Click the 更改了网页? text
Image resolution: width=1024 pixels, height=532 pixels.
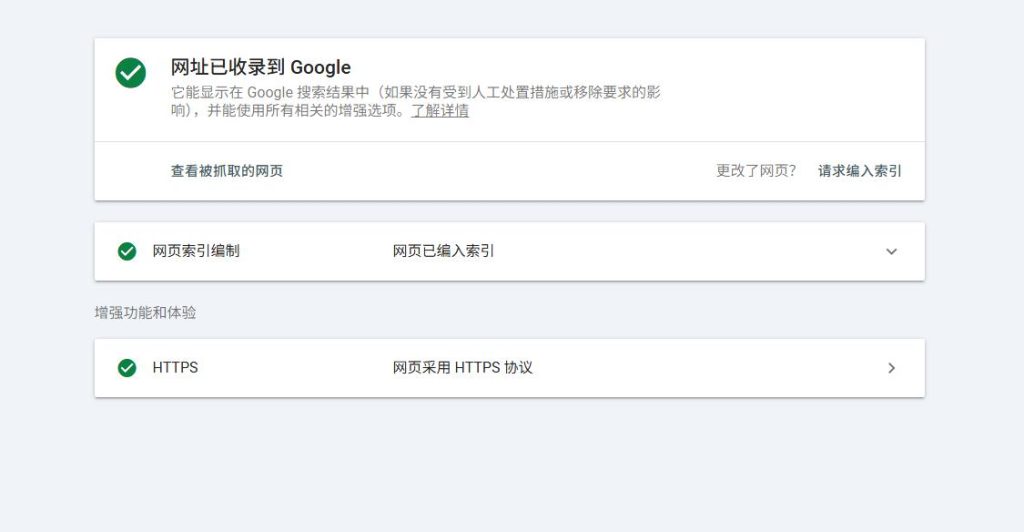756,171
